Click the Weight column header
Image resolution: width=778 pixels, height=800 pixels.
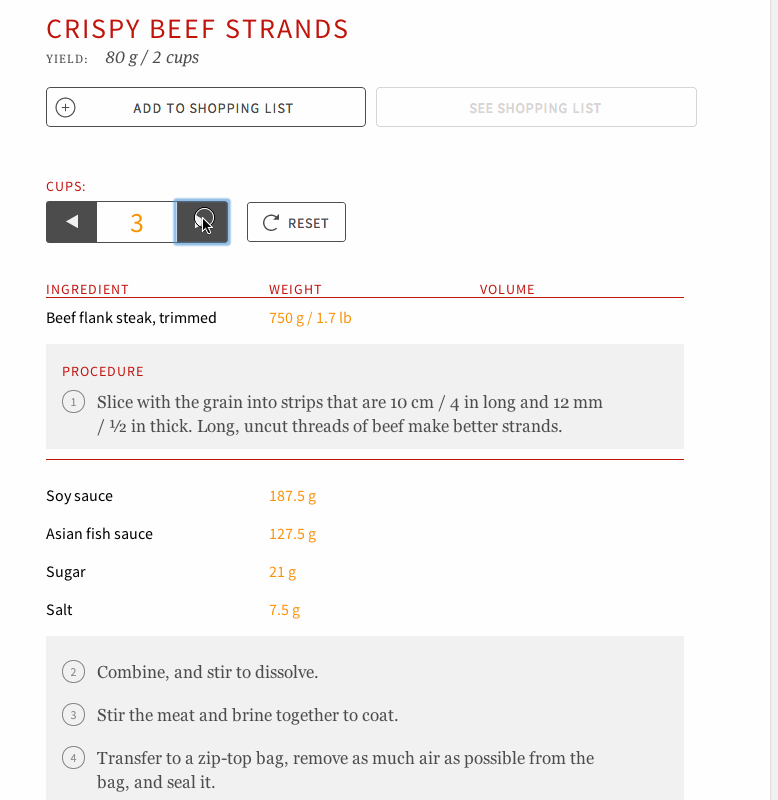point(295,289)
